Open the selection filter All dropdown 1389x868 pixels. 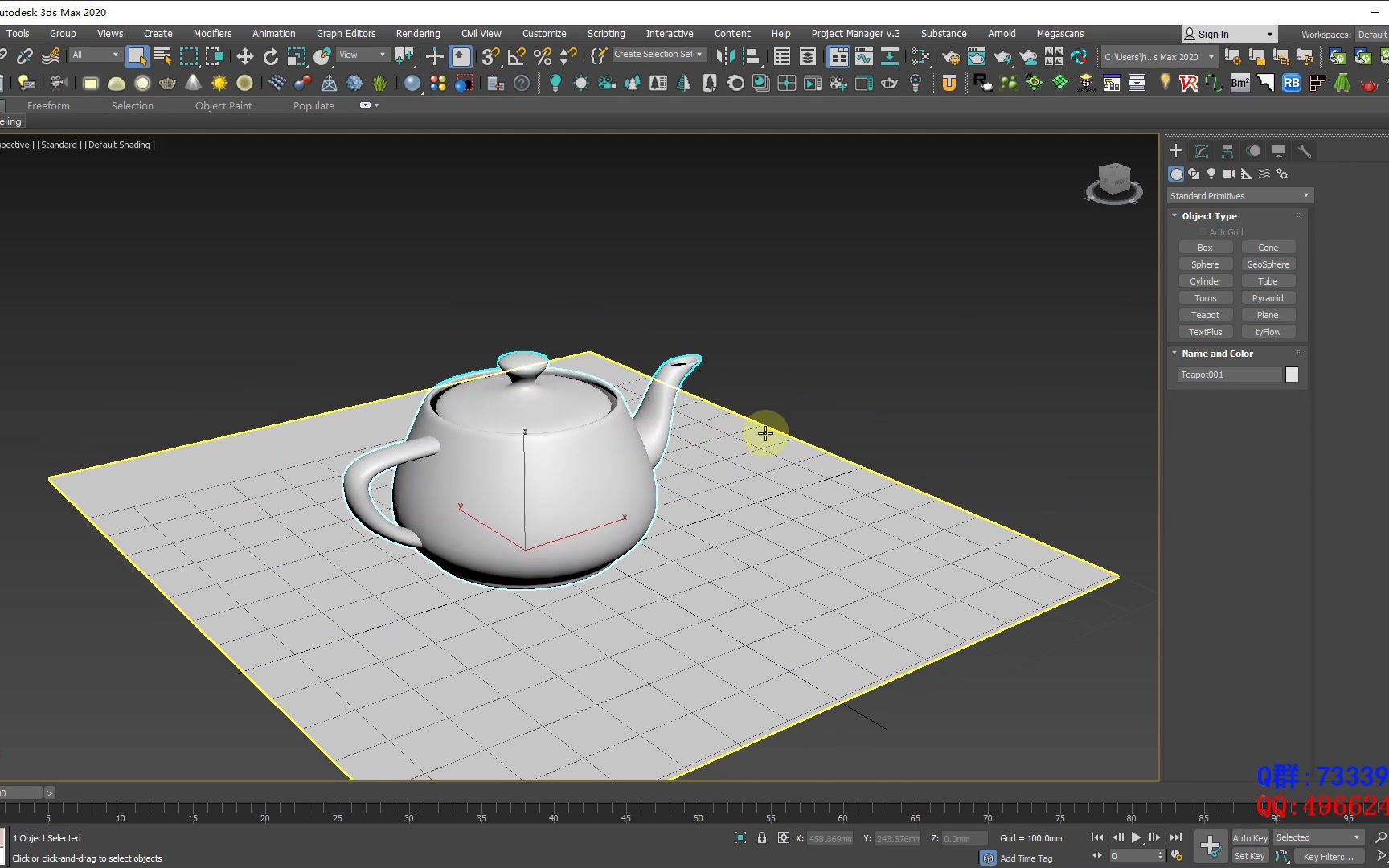tap(95, 55)
